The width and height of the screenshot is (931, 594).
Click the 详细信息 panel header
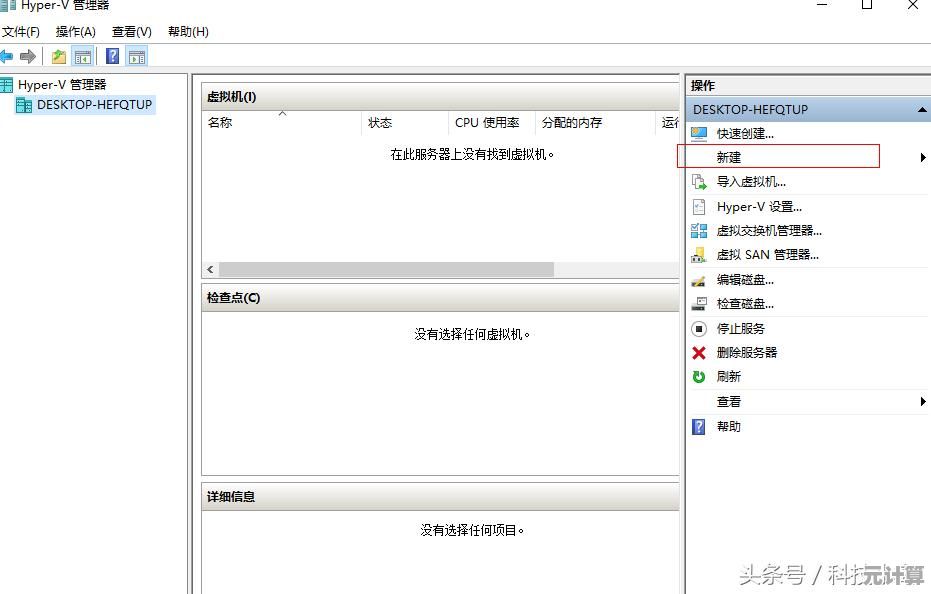[440, 497]
